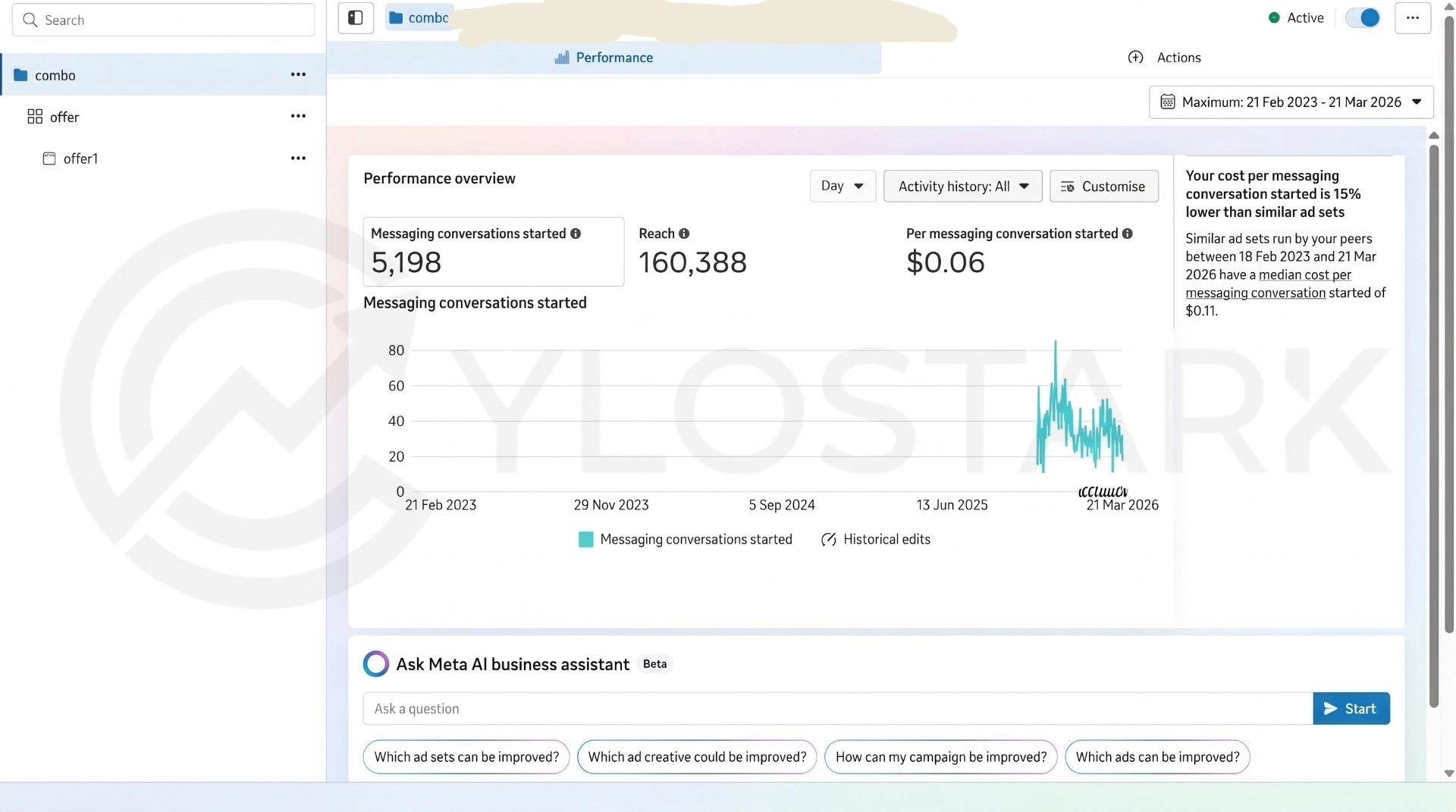Open the Day granularity dropdown
The height and width of the screenshot is (812, 1456).
[x=843, y=186]
